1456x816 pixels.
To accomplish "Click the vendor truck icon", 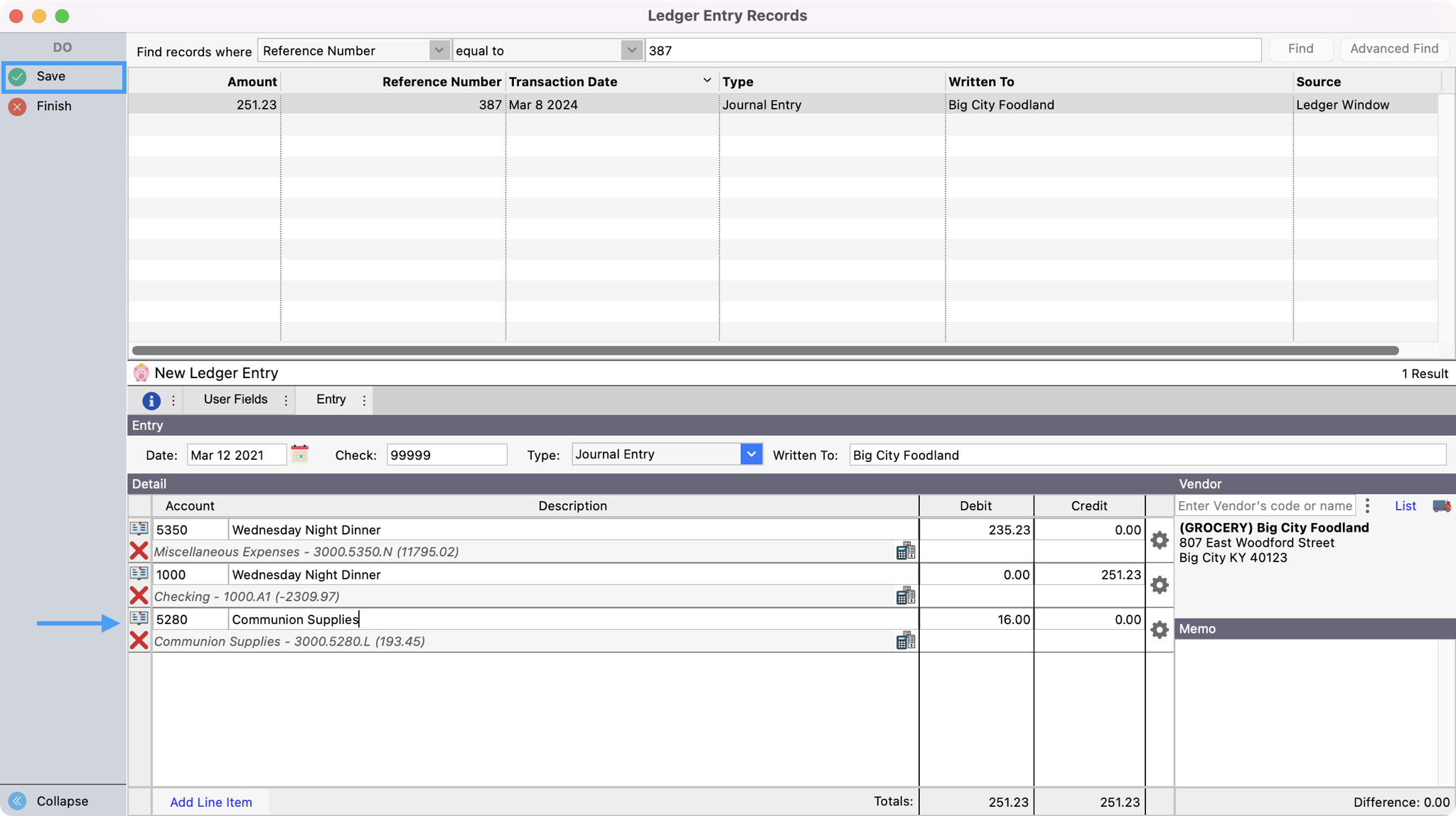I will (1441, 506).
